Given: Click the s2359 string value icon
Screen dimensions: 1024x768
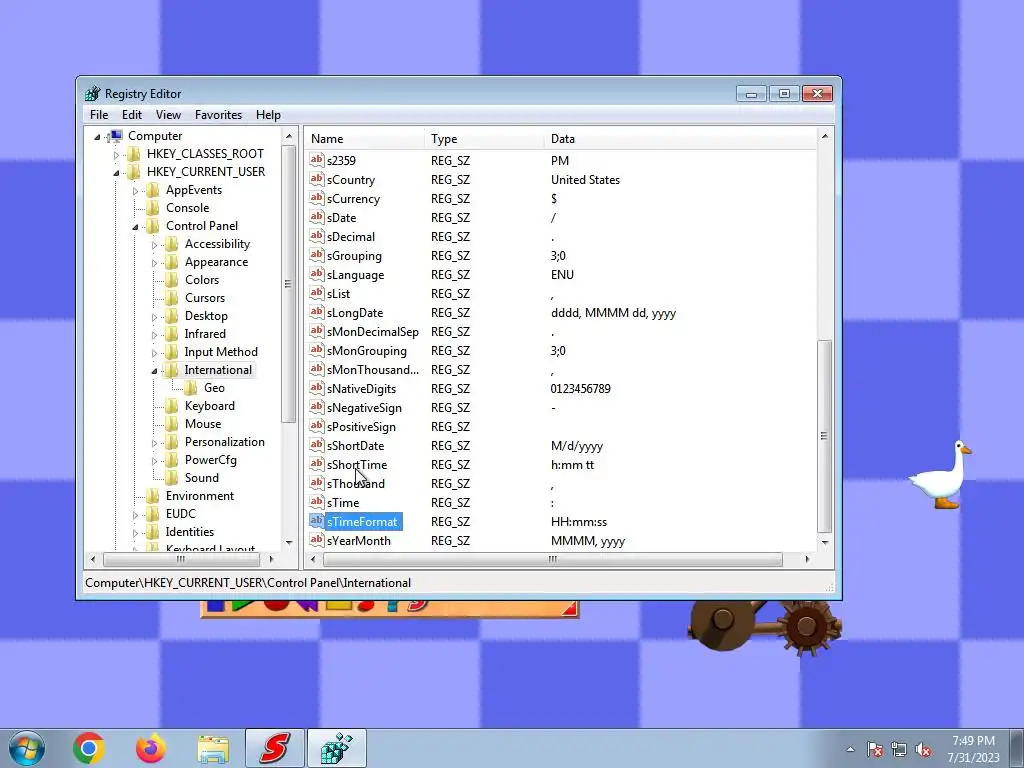Looking at the screenshot, I should [x=317, y=160].
